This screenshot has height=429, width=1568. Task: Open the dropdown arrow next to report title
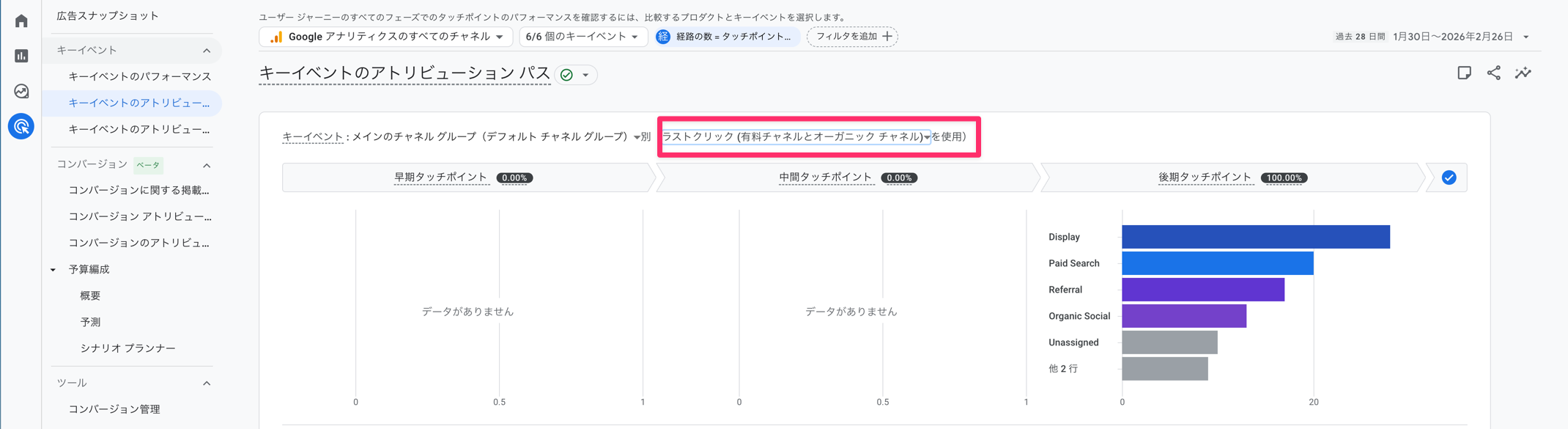tap(585, 75)
